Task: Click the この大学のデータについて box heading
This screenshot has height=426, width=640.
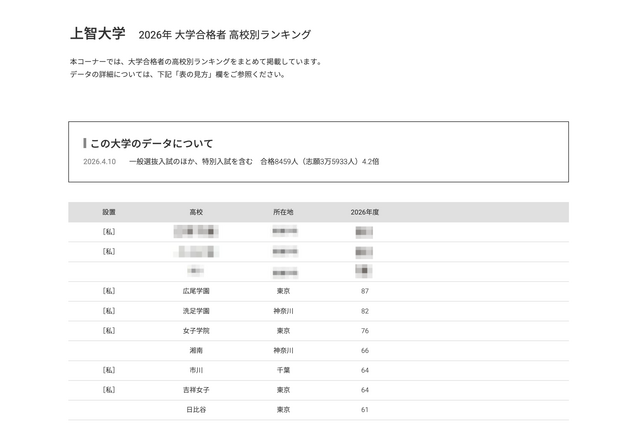Action: click(x=151, y=144)
